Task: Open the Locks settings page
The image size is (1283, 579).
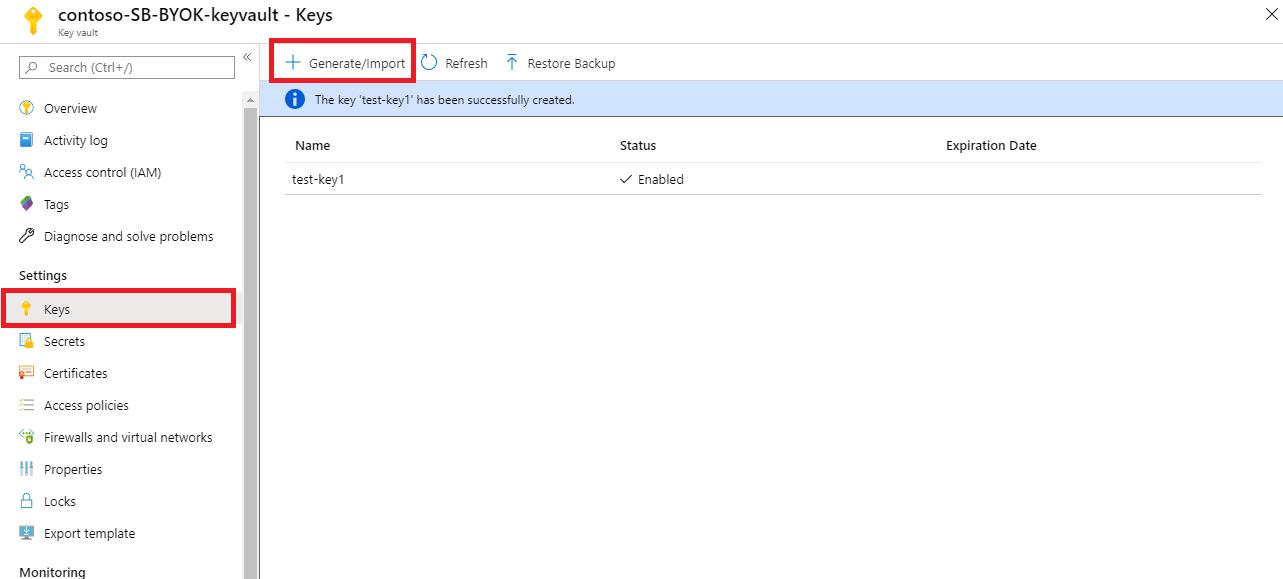Action: click(x=58, y=501)
